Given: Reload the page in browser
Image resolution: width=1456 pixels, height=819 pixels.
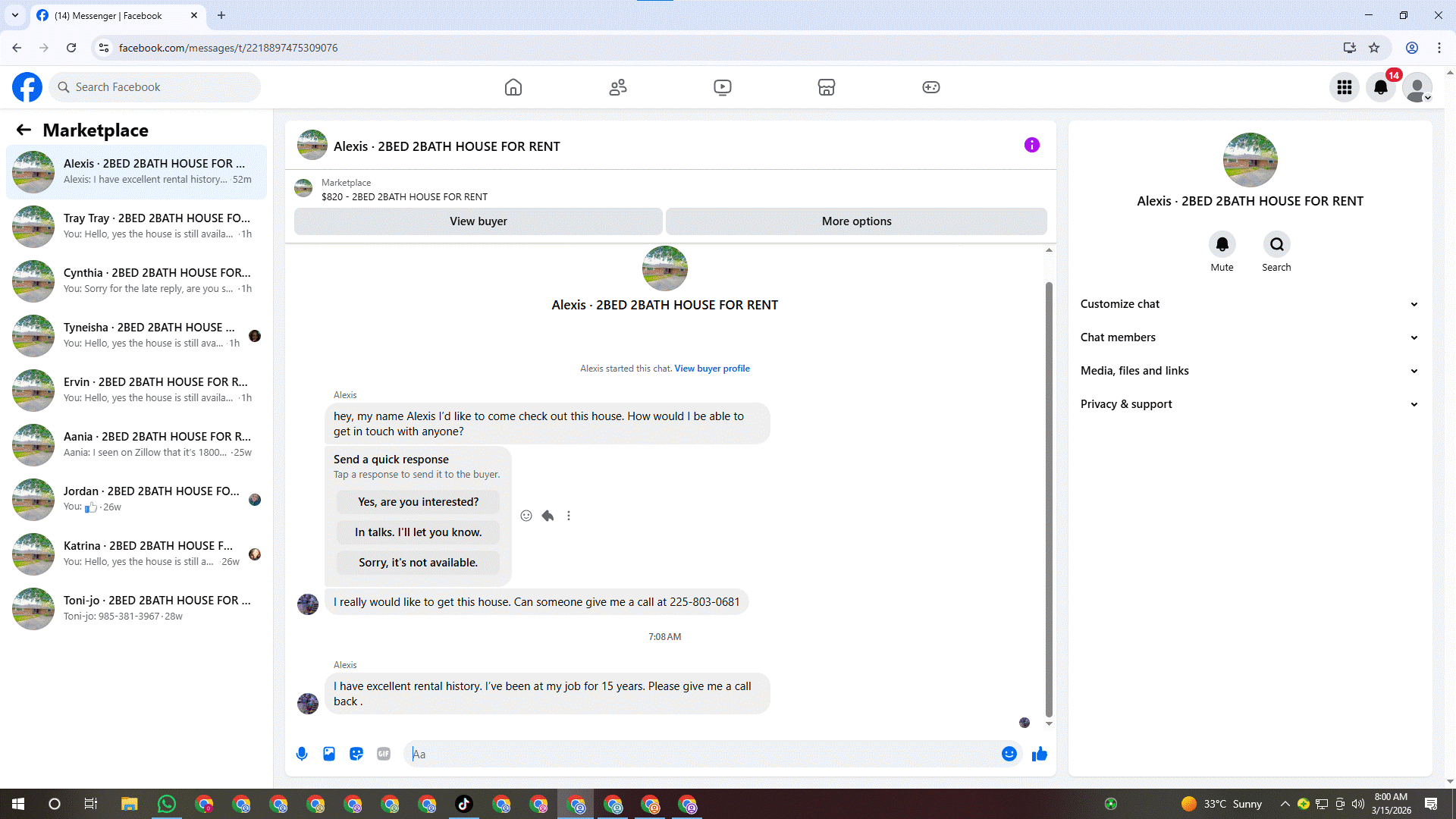Looking at the screenshot, I should [x=71, y=48].
